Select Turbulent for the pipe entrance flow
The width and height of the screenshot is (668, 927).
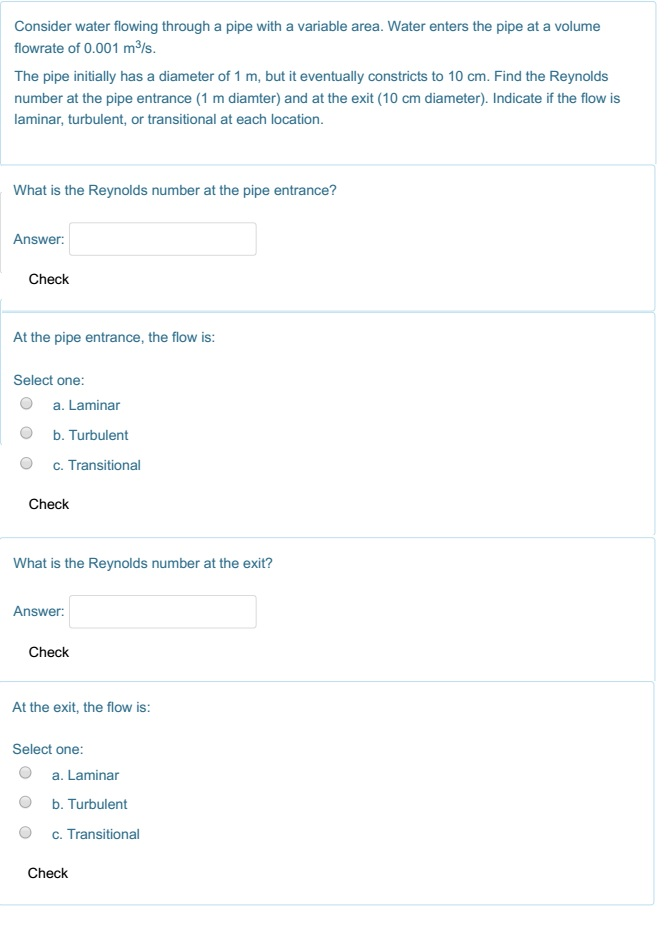click(28, 435)
